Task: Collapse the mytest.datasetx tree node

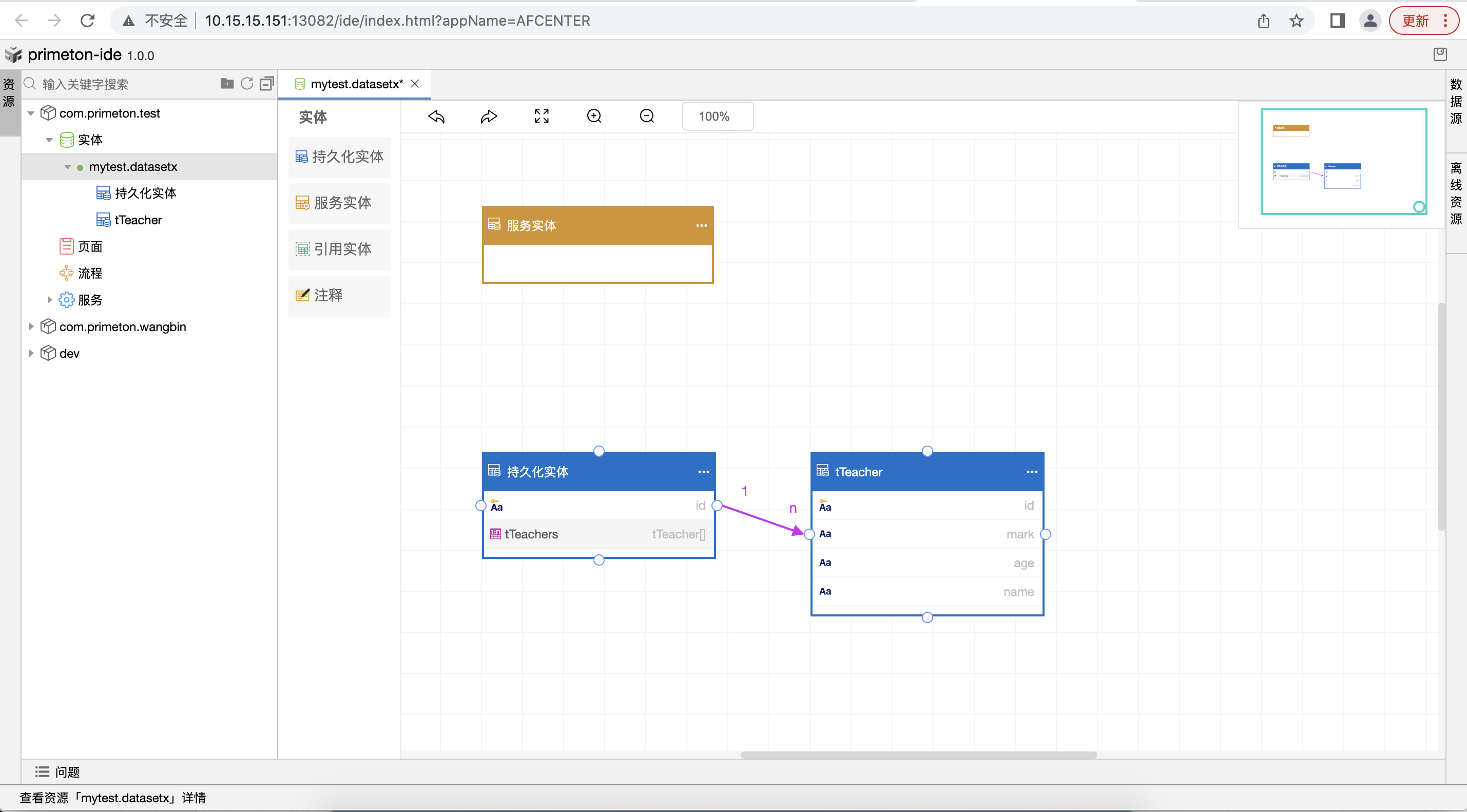Action: pos(67,167)
